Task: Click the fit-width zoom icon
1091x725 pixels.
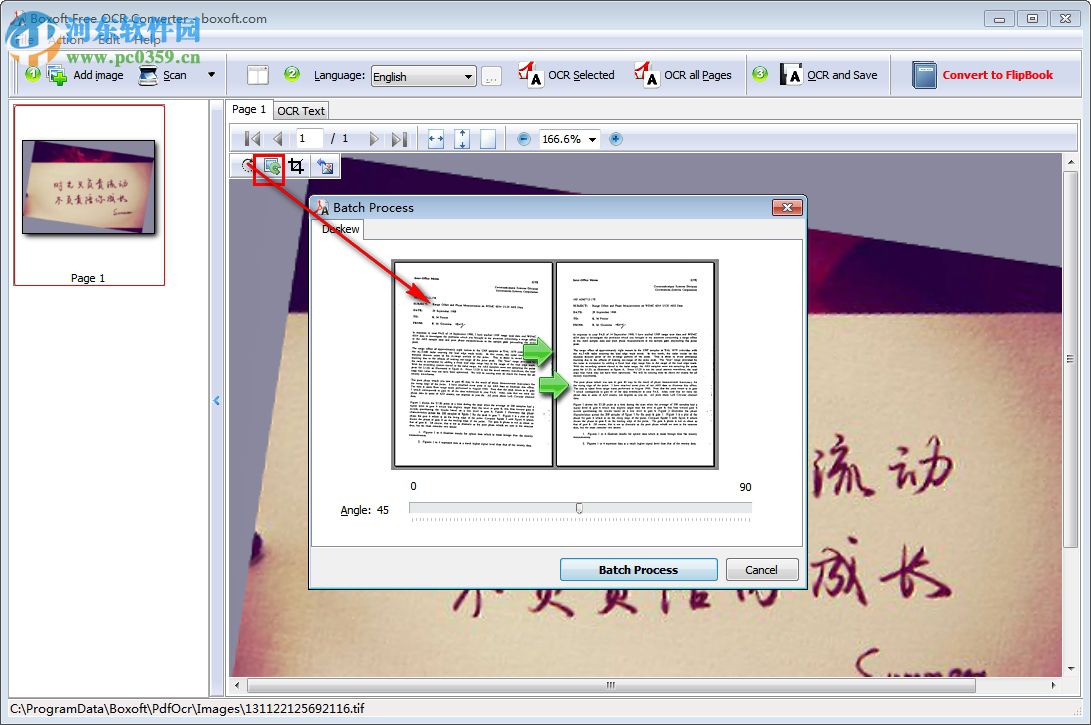Action: (434, 138)
